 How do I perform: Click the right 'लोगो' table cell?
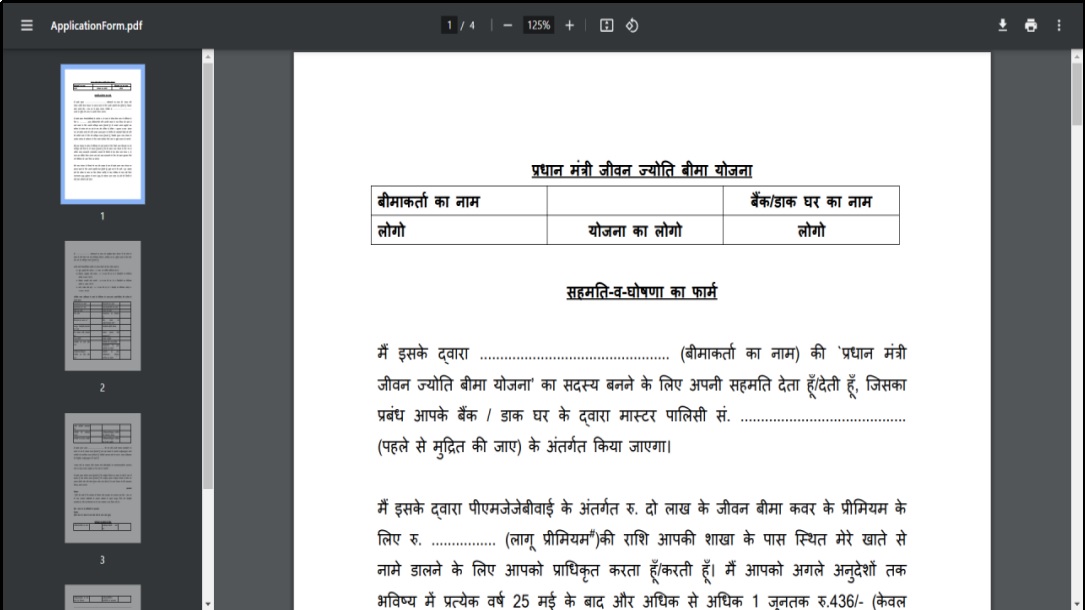pyautogui.click(x=811, y=230)
